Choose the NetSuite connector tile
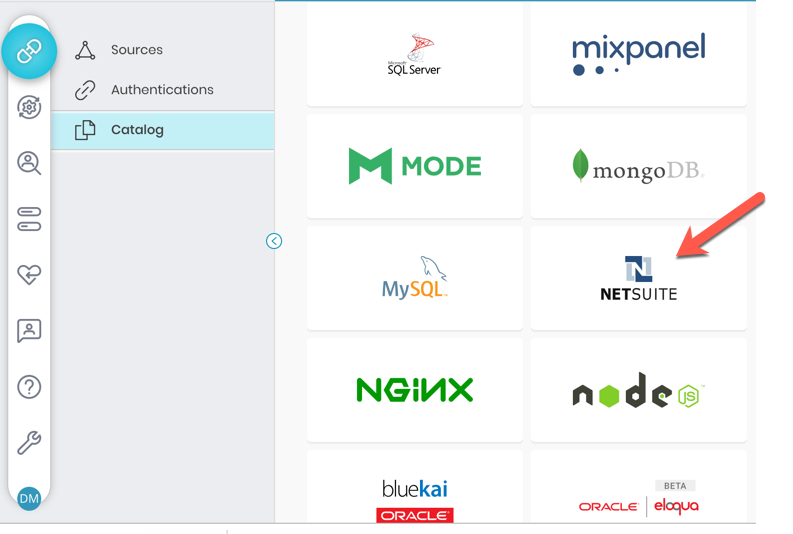 pos(638,277)
